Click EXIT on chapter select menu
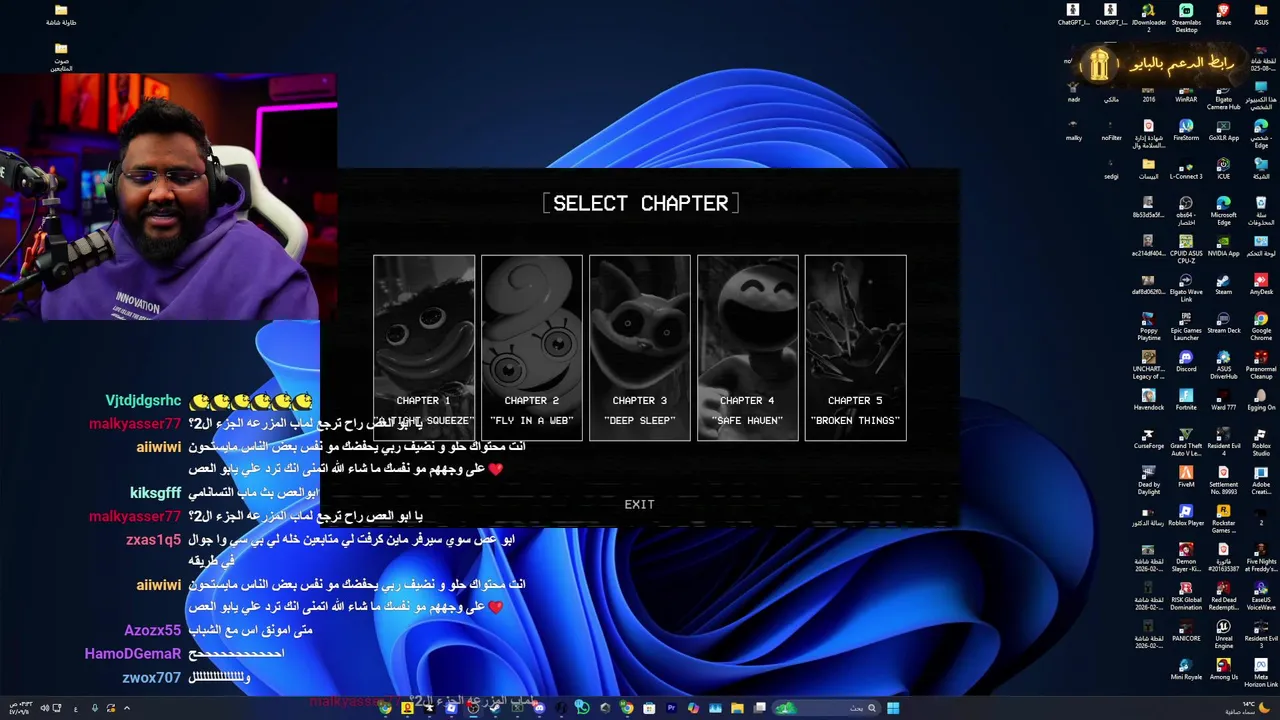The width and height of the screenshot is (1280, 720). [639, 504]
